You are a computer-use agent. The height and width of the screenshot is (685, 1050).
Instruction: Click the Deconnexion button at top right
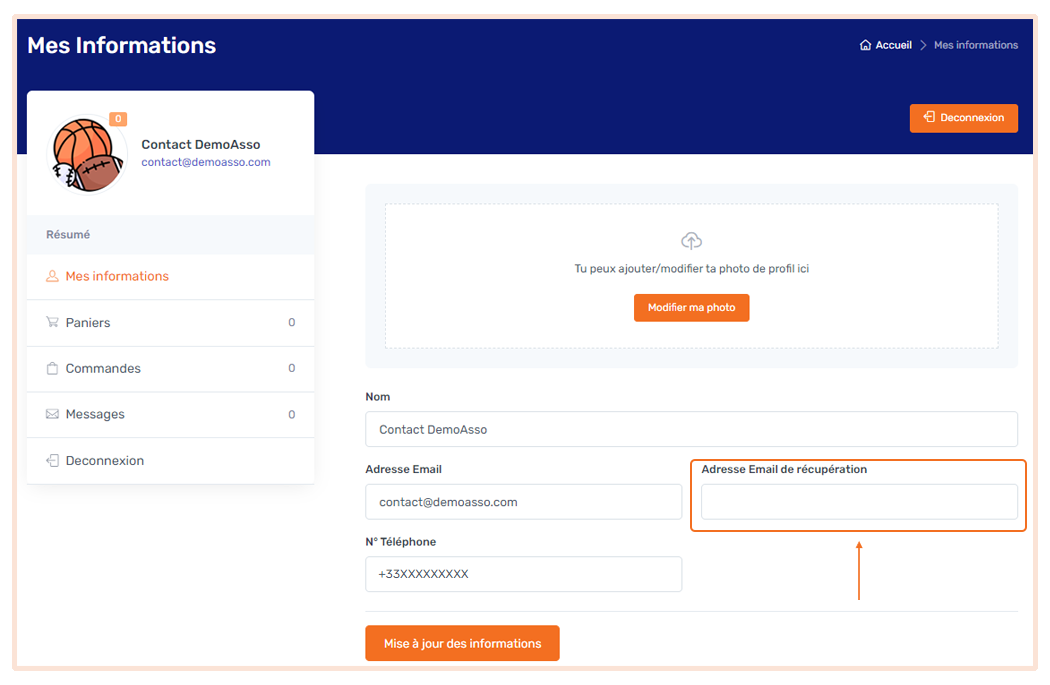(x=963, y=118)
